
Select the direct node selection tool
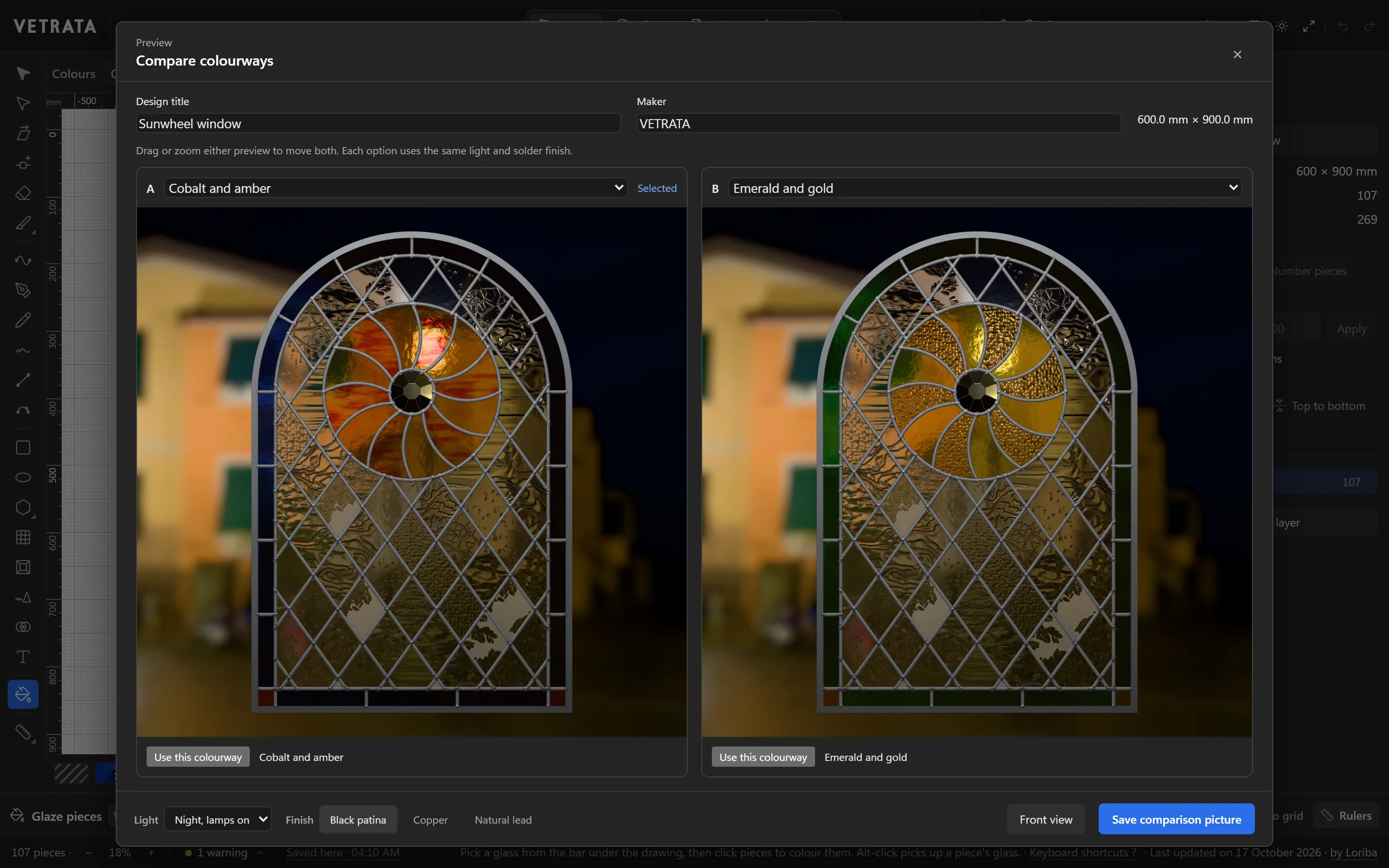(x=23, y=103)
